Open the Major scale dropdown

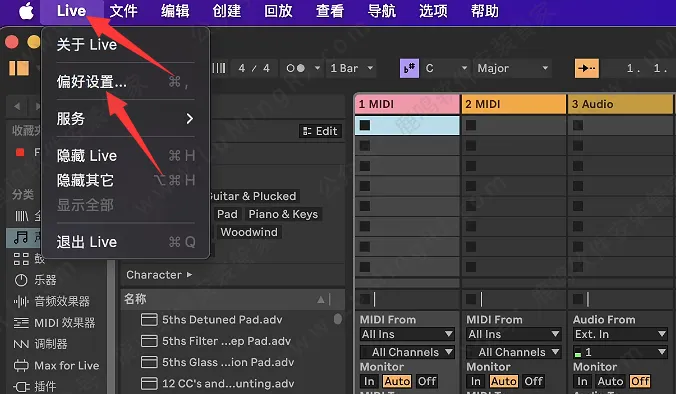[x=512, y=68]
